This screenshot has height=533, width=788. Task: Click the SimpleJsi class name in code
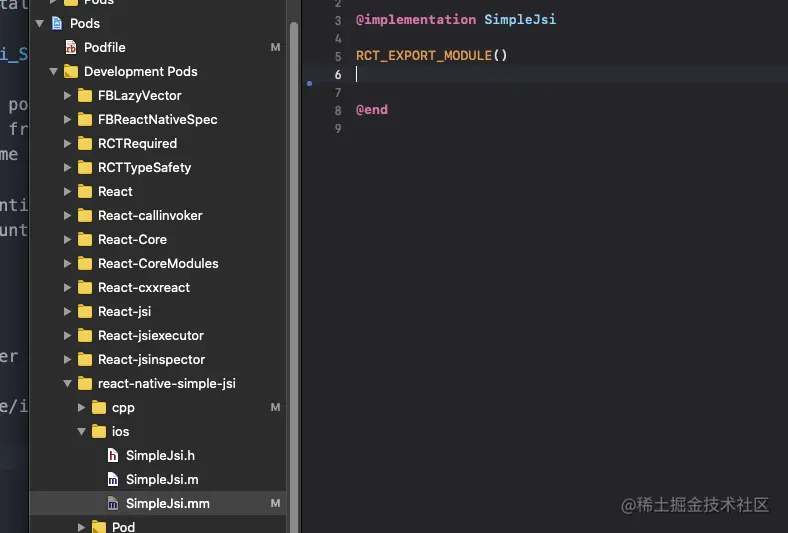coord(520,19)
